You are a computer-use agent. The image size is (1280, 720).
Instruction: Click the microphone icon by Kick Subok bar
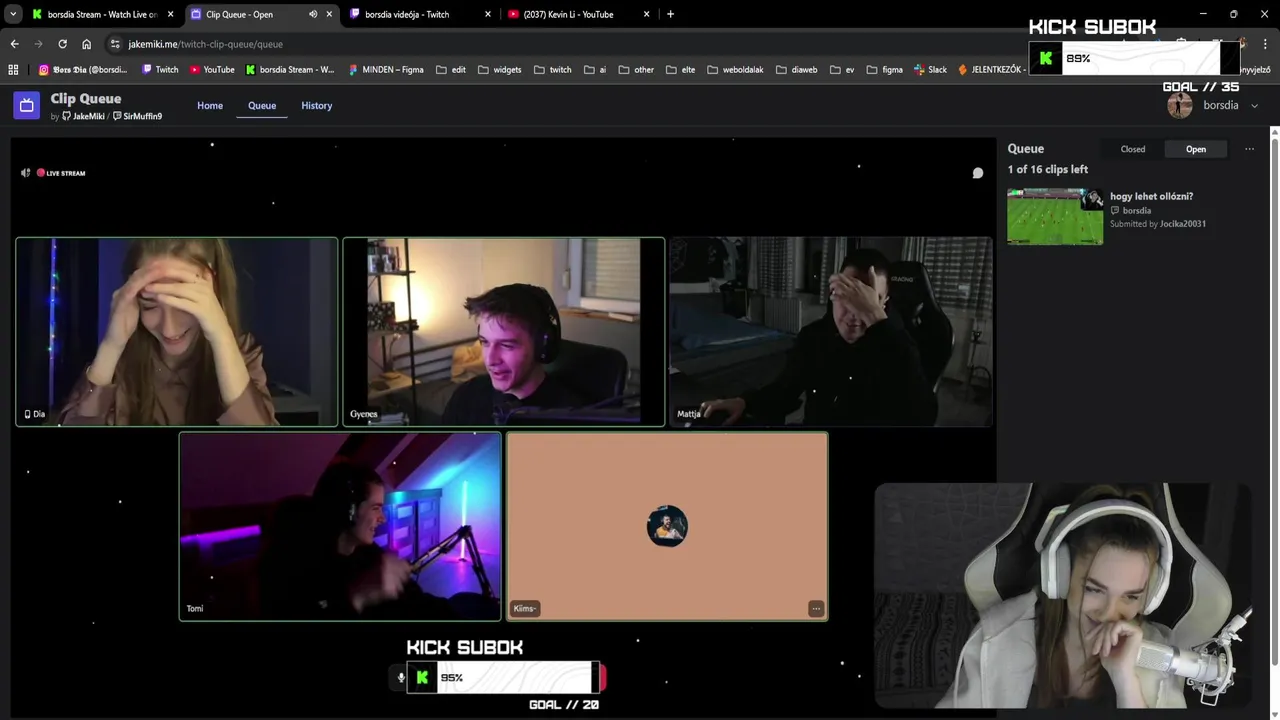(x=401, y=678)
